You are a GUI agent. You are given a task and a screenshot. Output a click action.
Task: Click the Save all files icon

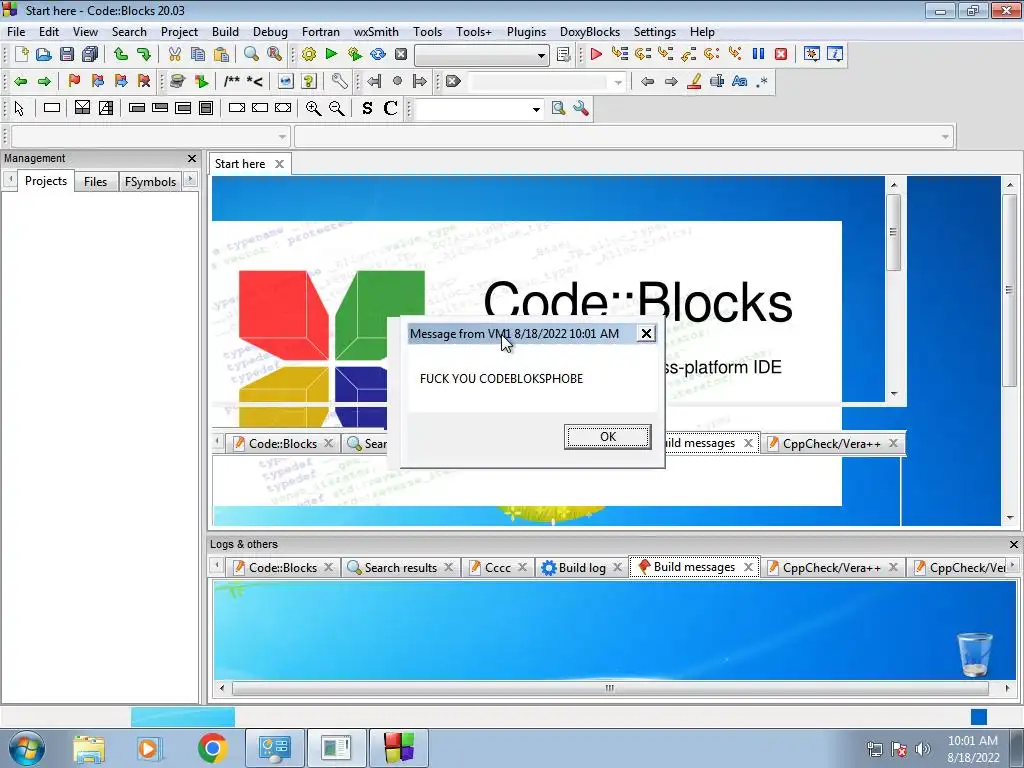tap(90, 54)
